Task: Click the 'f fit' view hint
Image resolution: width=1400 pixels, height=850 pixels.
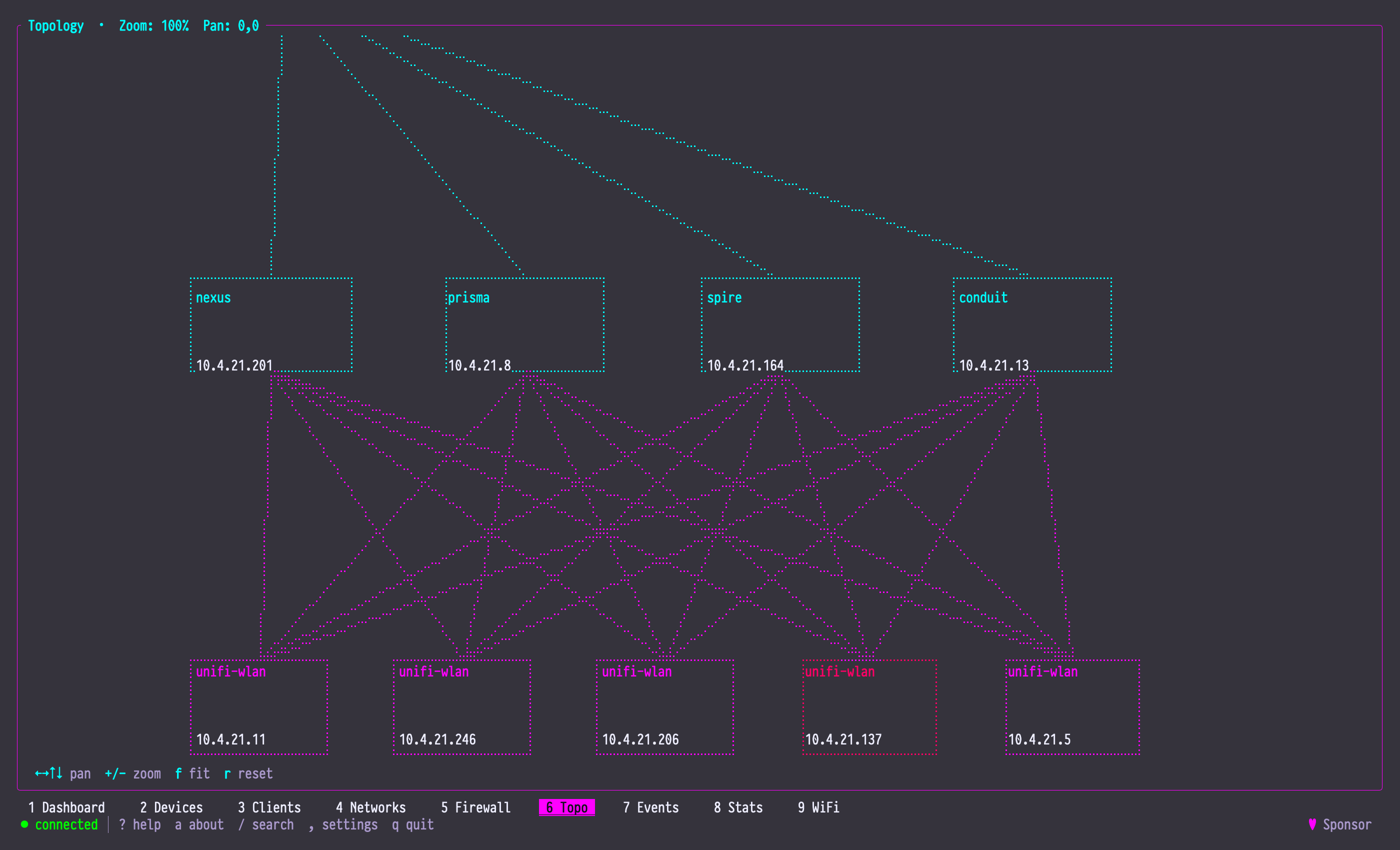Action: tap(192, 773)
